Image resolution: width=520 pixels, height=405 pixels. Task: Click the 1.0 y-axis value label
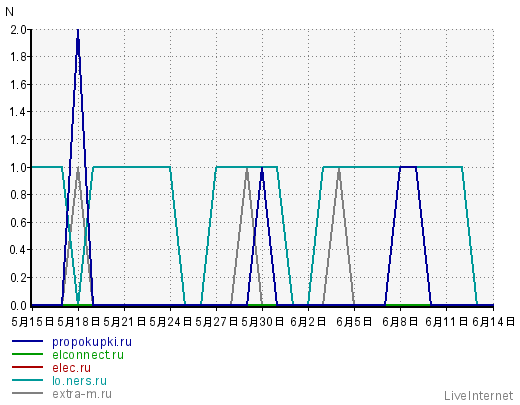point(18,167)
